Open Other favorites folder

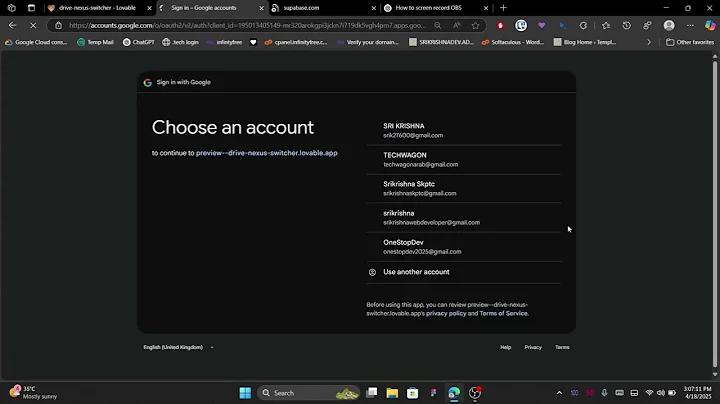click(690, 42)
